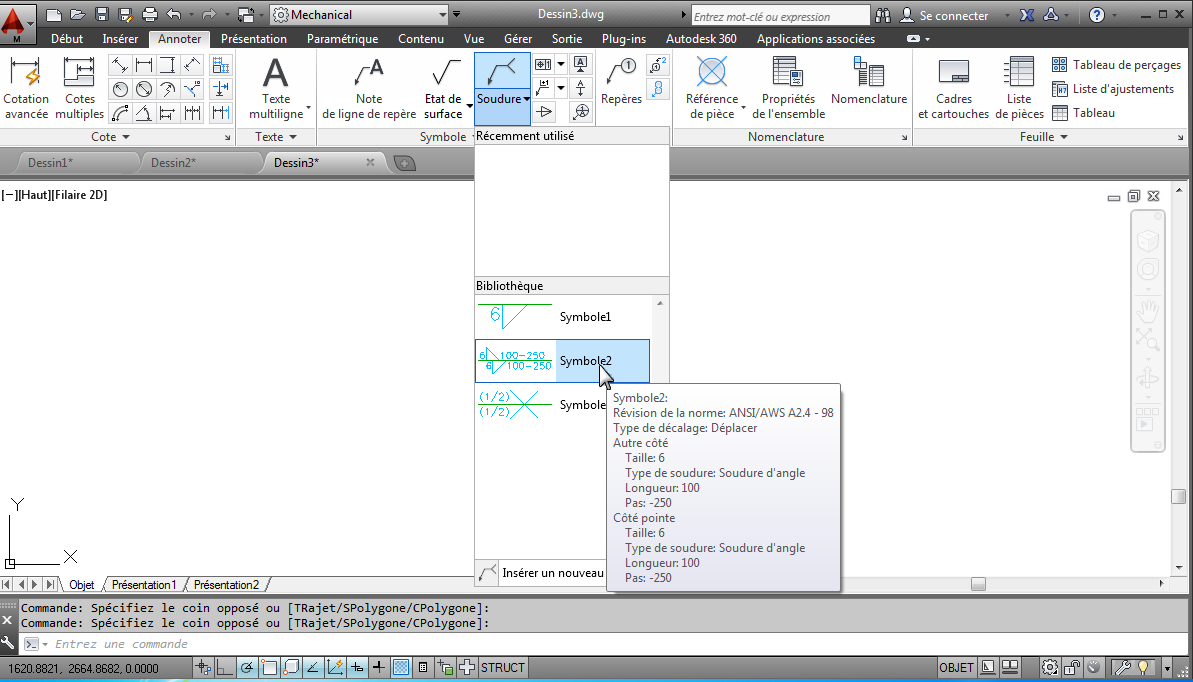Open the Dessin1* drawing tab
The height and width of the screenshot is (682, 1193).
50,163
